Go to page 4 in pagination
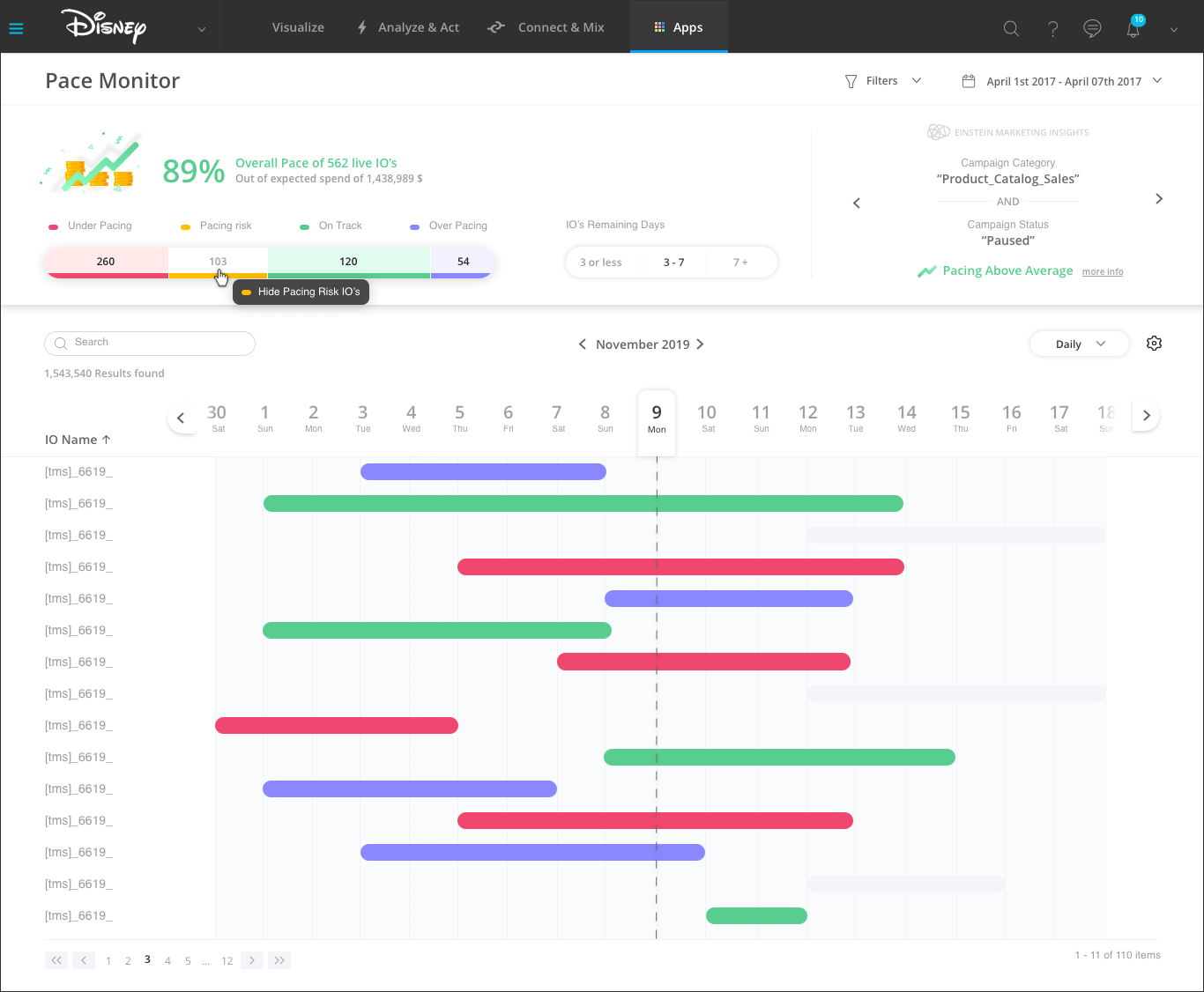 tap(167, 961)
